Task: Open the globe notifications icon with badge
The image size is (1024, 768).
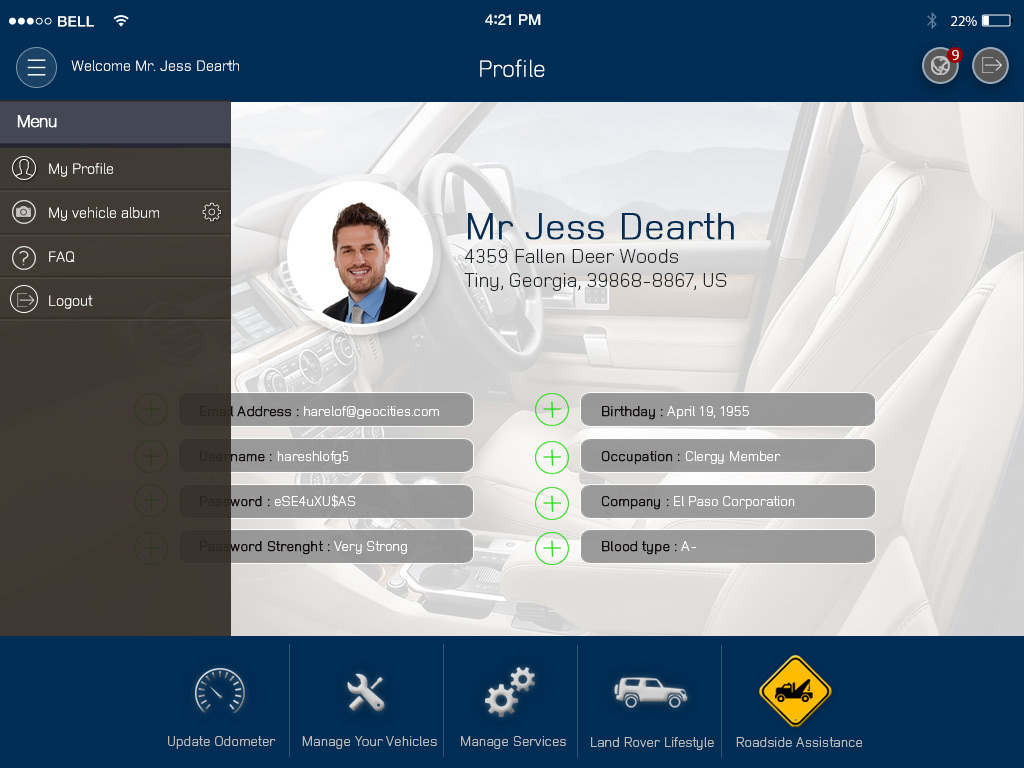Action: pos(940,66)
